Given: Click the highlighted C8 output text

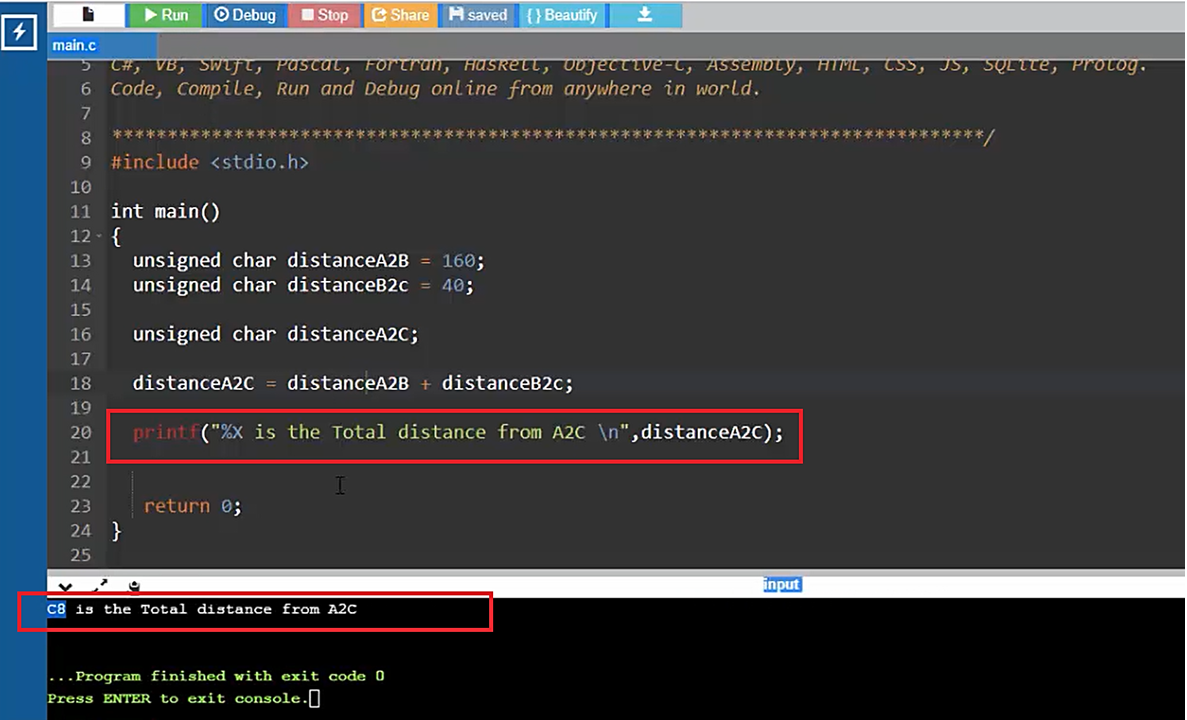Looking at the screenshot, I should click(x=54, y=609).
